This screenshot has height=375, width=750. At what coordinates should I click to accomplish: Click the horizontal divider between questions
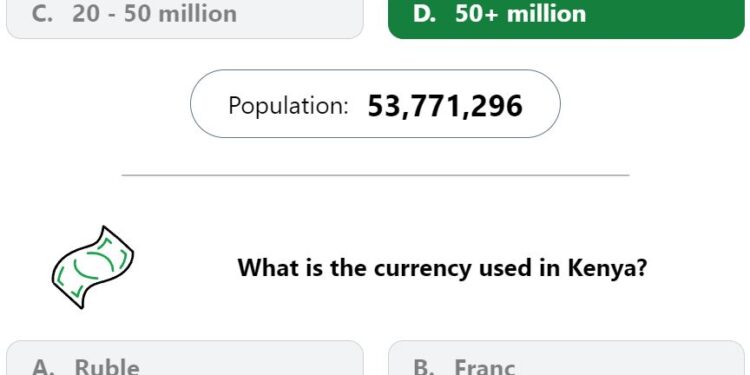[375, 176]
